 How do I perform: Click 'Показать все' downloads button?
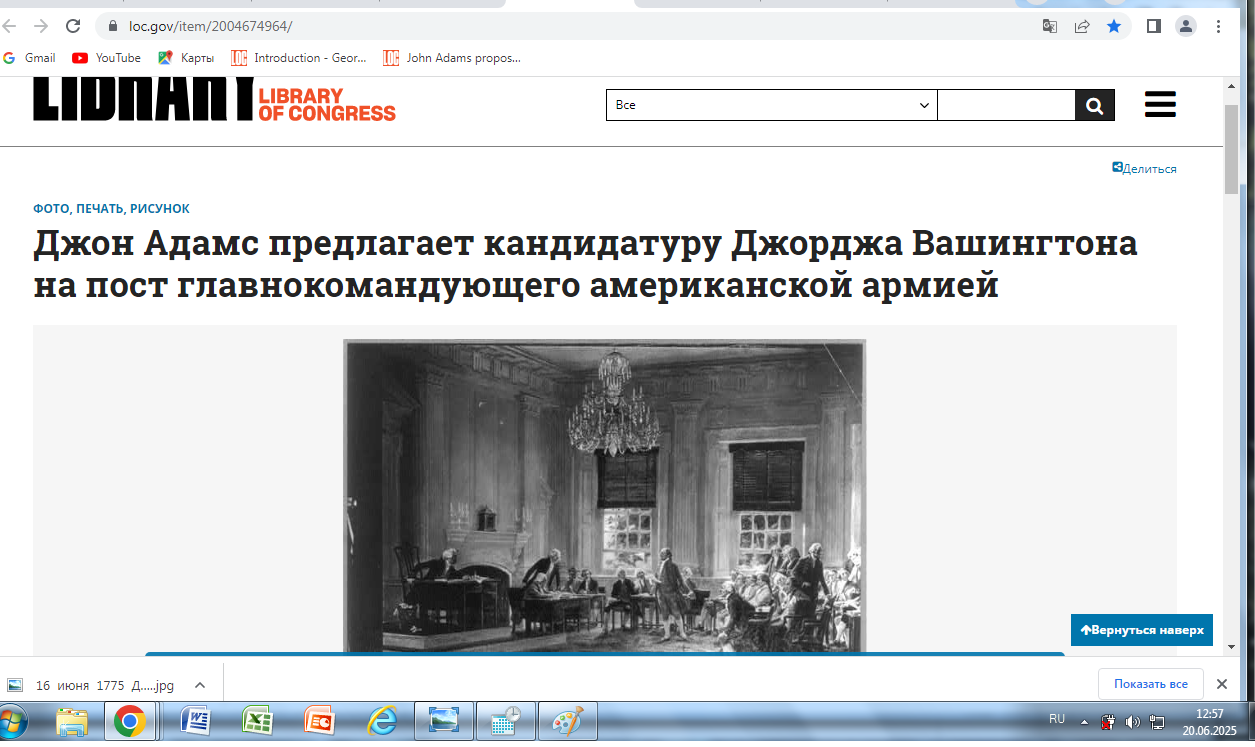pos(1150,684)
